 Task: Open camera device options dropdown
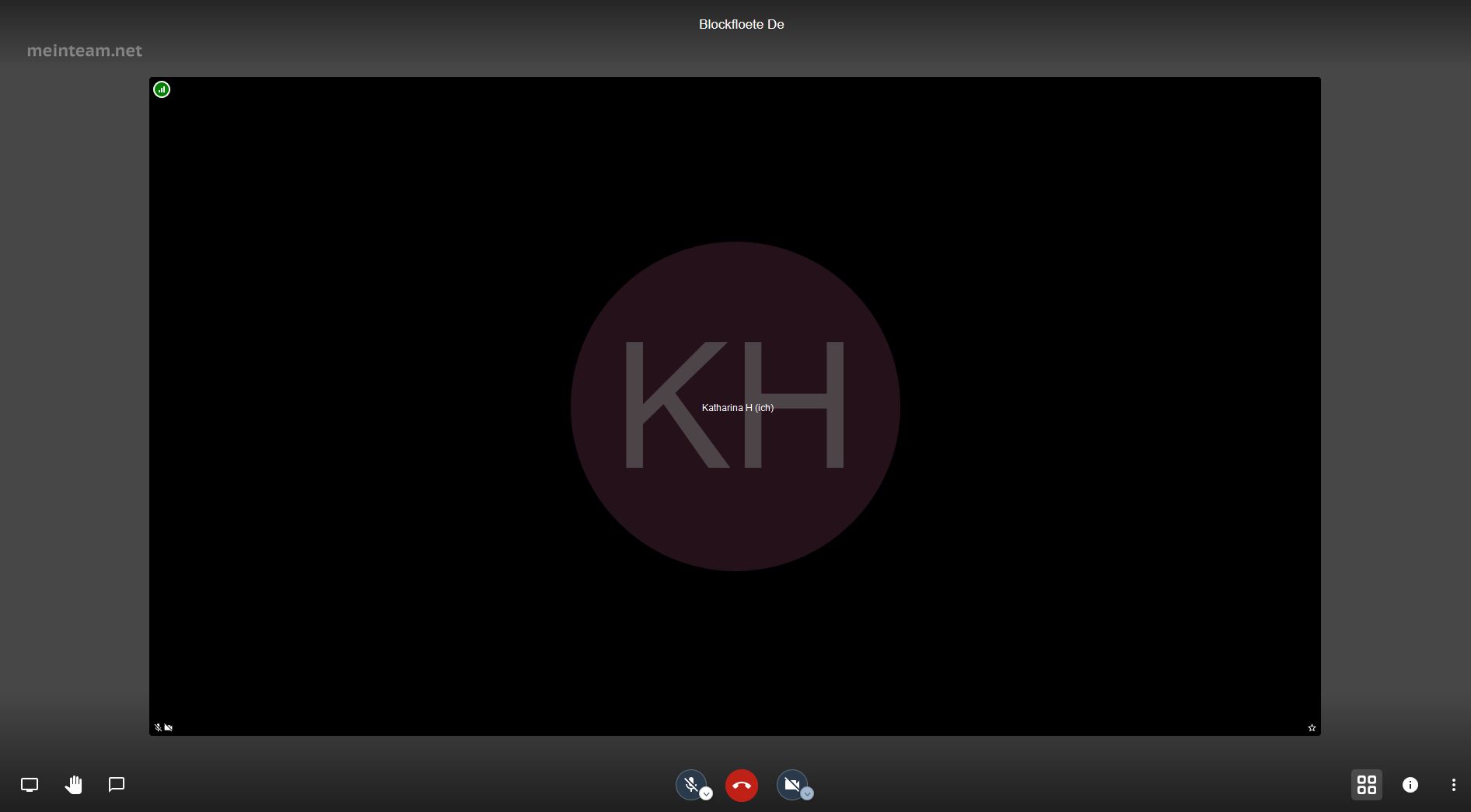point(807,794)
